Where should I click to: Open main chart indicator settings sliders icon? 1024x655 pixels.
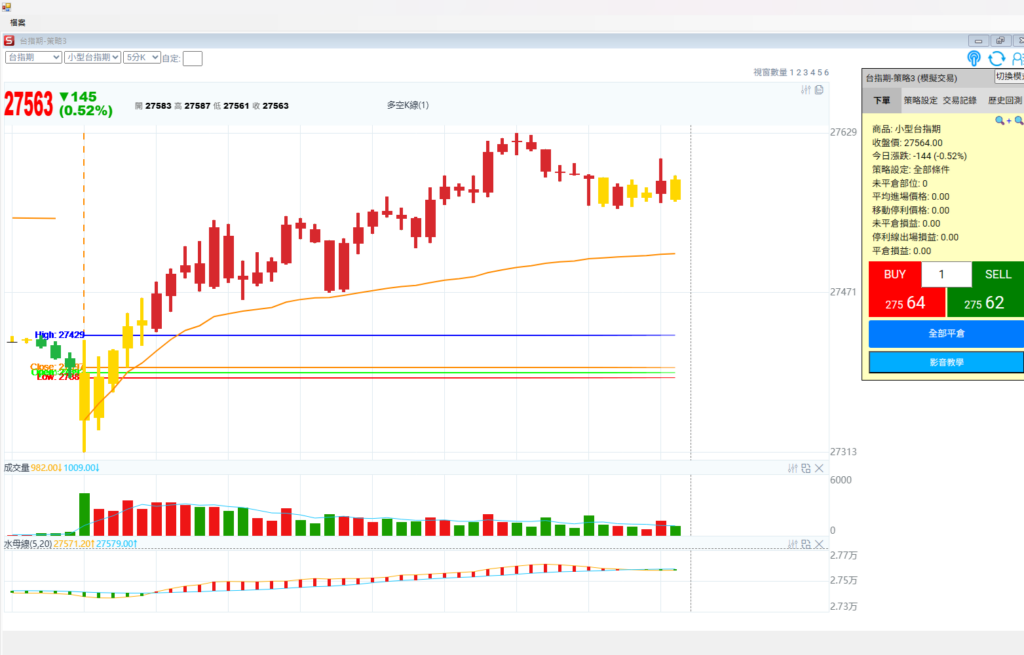806,90
